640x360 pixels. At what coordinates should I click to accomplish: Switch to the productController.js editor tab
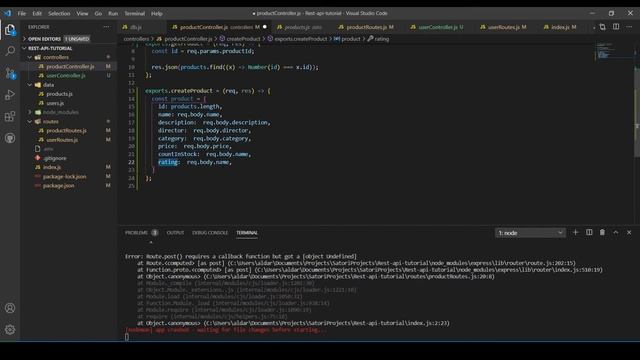[x=219, y=27]
